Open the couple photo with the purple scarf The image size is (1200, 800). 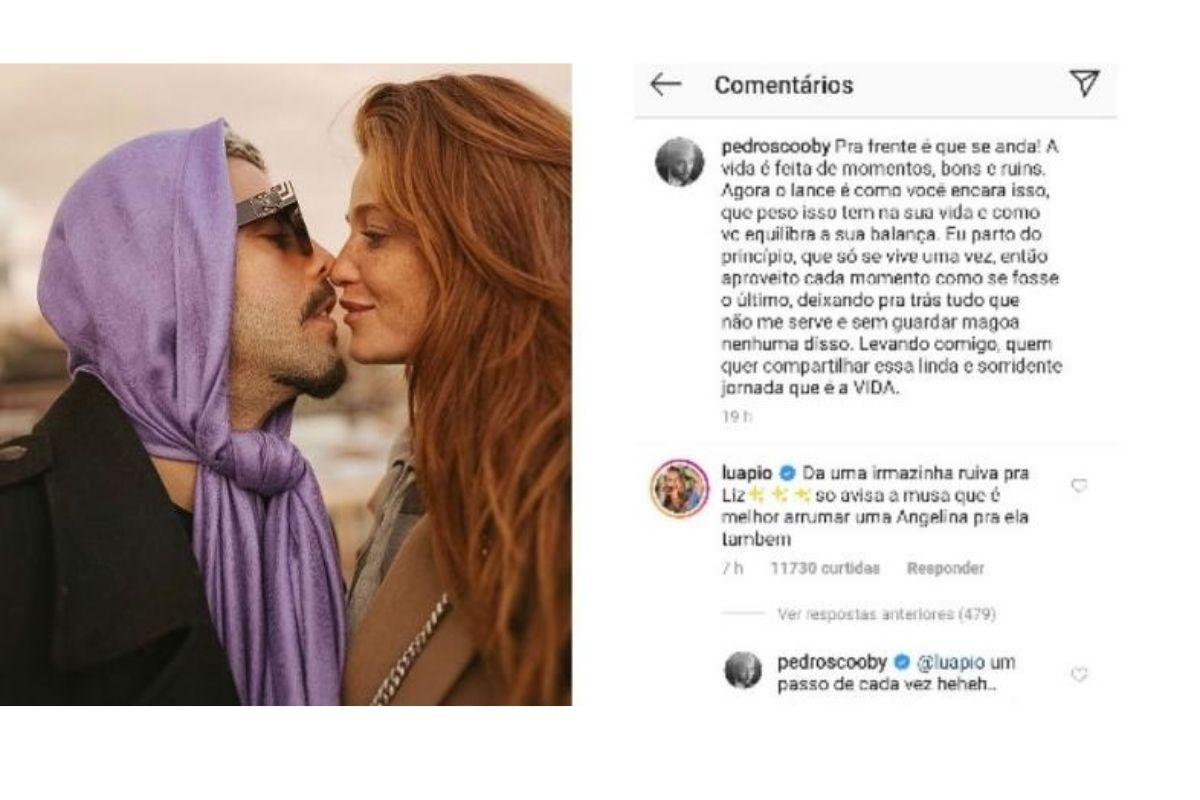click(x=285, y=385)
